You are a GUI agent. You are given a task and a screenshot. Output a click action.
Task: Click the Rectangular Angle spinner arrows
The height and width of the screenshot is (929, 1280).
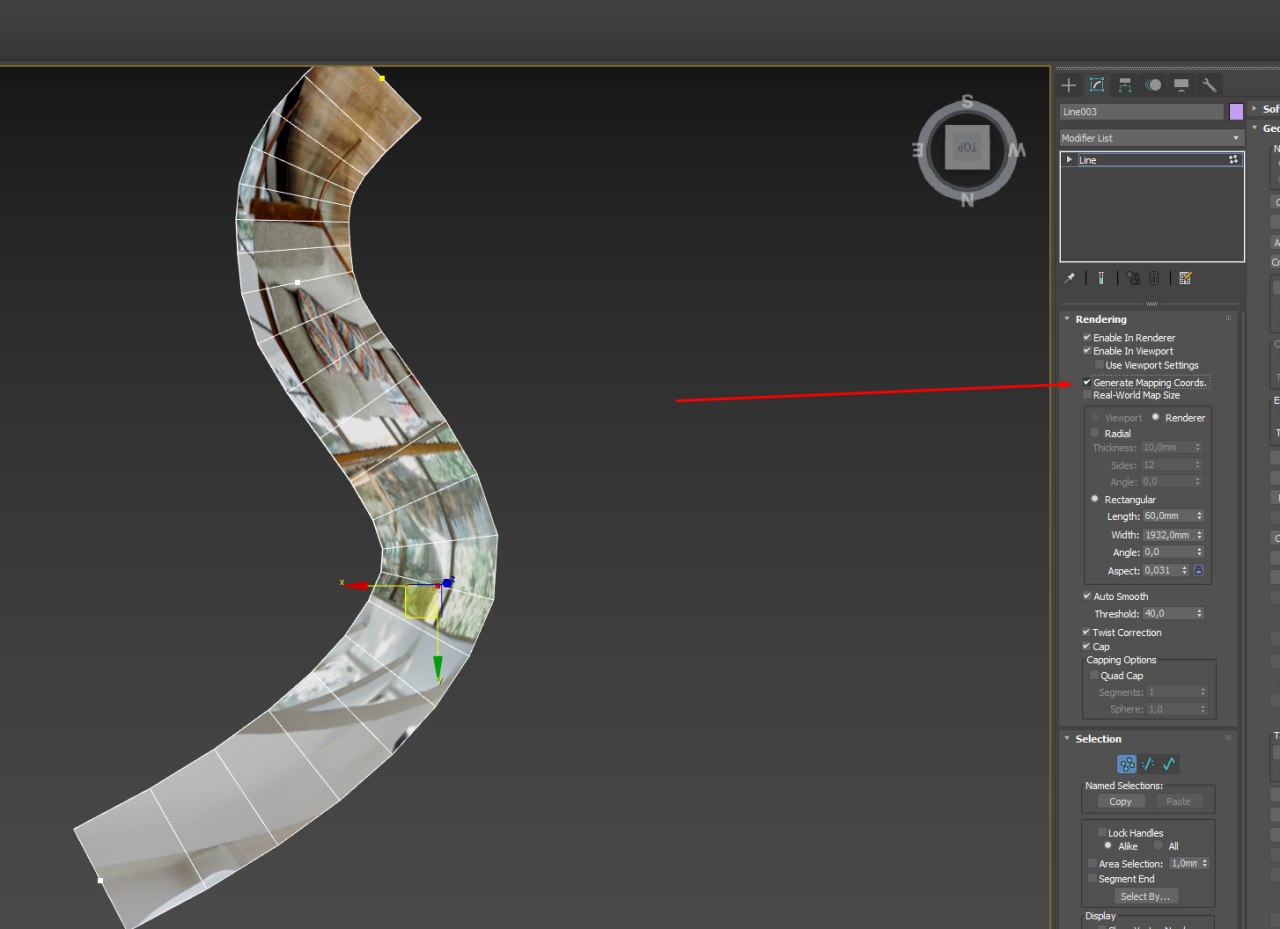(1199, 552)
